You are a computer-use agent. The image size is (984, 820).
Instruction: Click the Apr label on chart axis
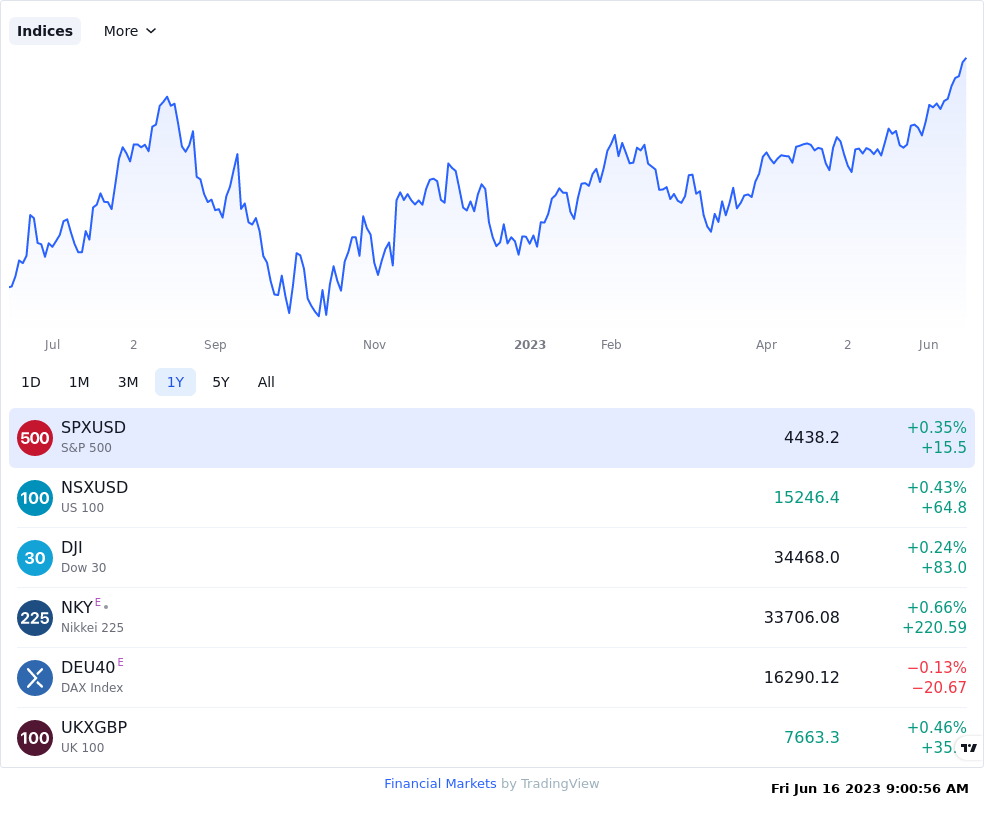click(766, 345)
